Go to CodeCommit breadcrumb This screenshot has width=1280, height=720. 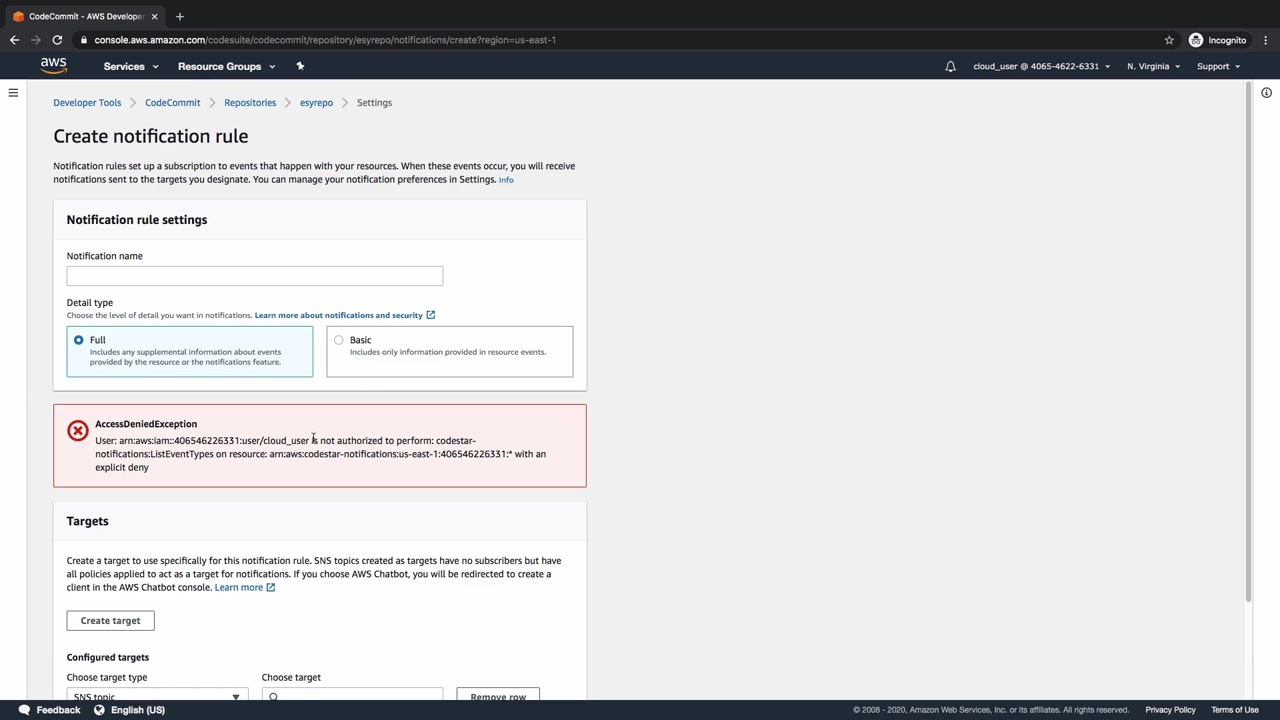click(x=172, y=102)
